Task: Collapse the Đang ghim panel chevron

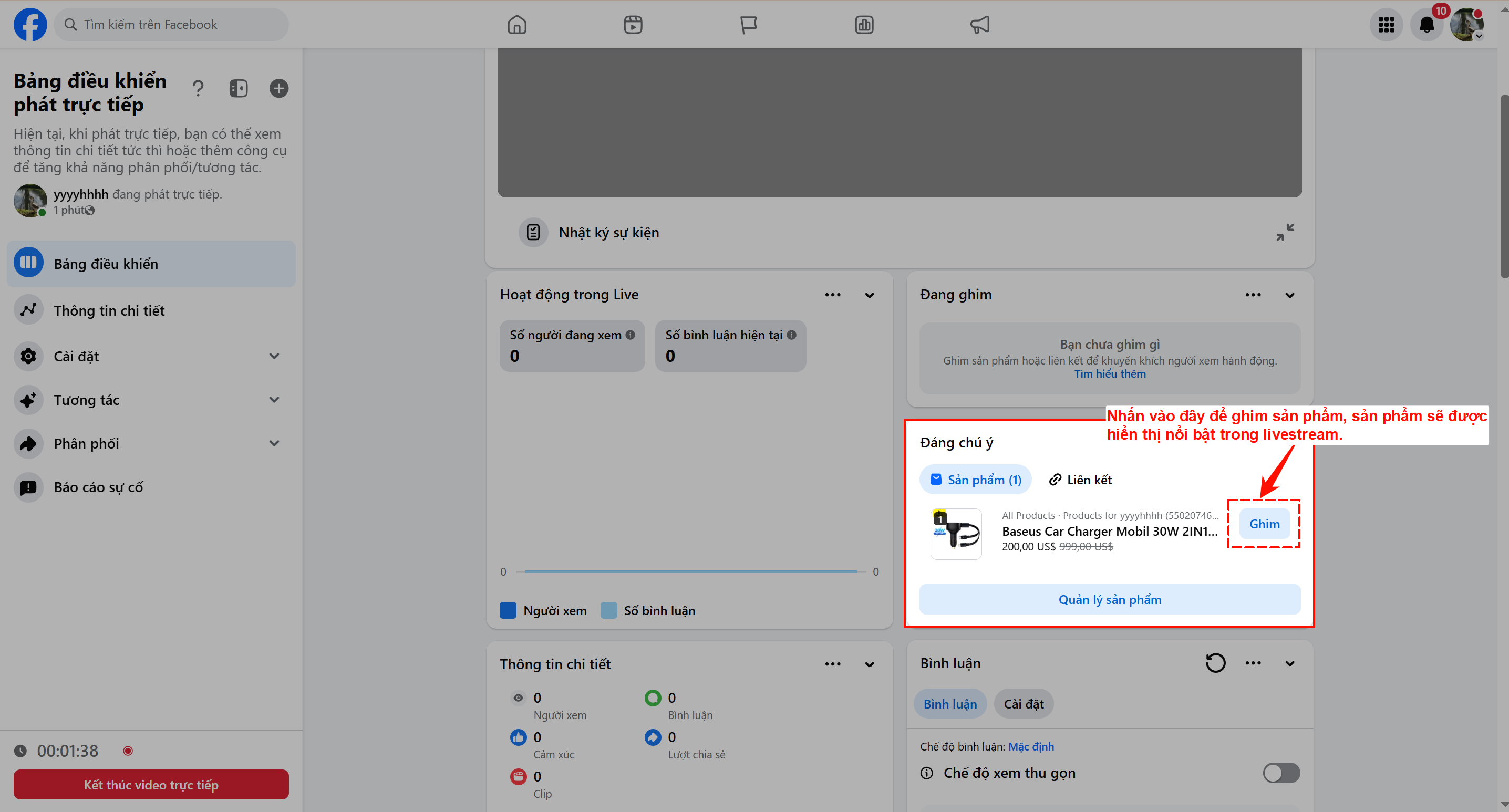Action: [1289, 295]
